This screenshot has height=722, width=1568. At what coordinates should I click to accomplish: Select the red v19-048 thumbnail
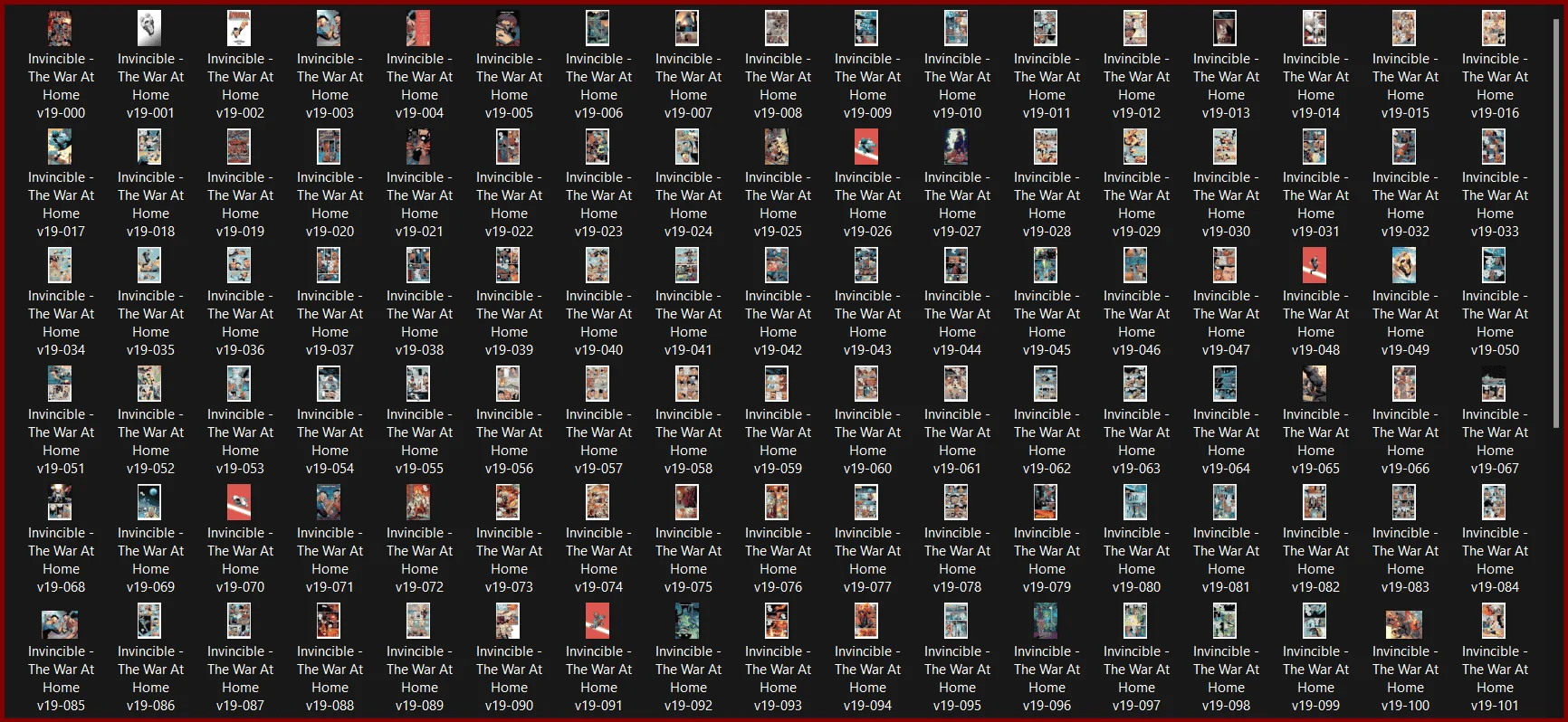pos(1315,266)
